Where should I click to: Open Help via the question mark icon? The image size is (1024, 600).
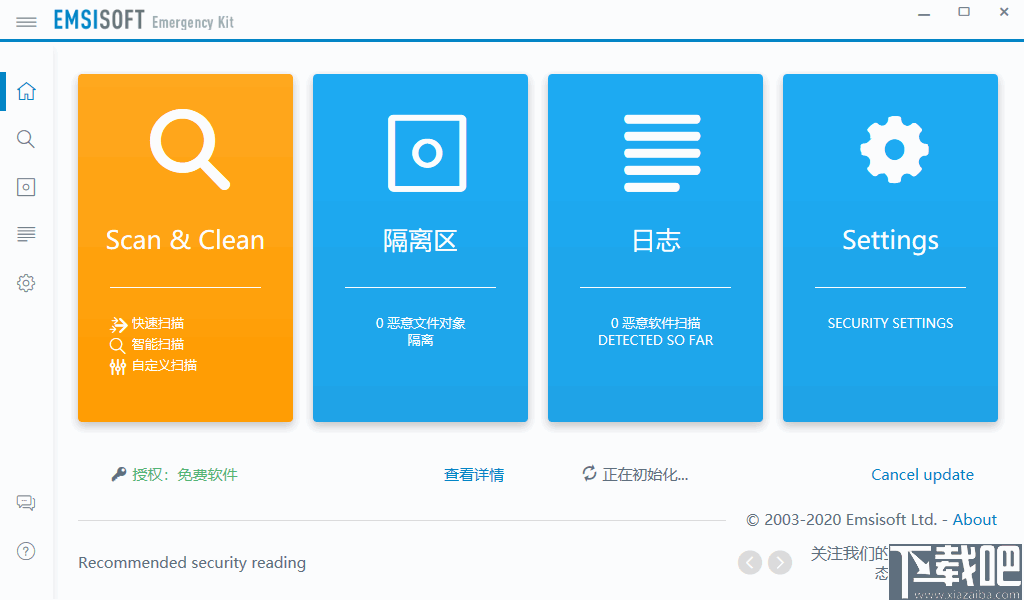click(26, 551)
